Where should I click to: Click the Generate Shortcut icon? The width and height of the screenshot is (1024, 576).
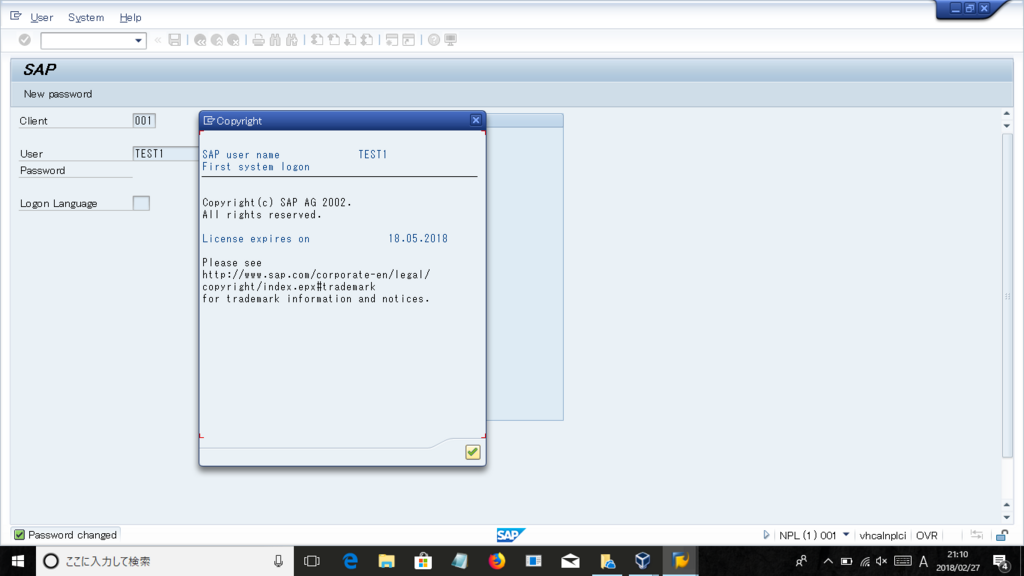pos(409,40)
